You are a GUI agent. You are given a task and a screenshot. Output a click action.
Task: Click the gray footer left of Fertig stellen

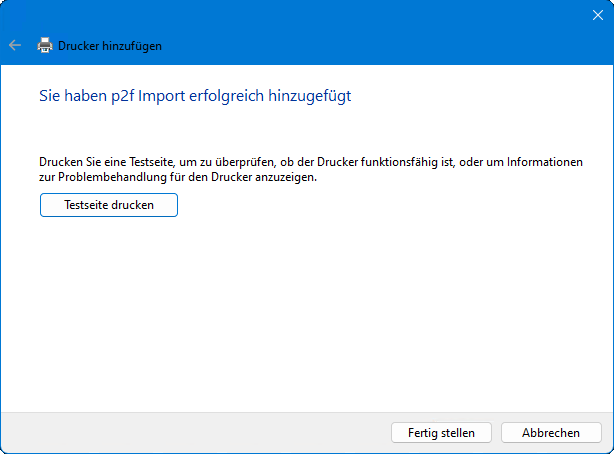(200, 433)
